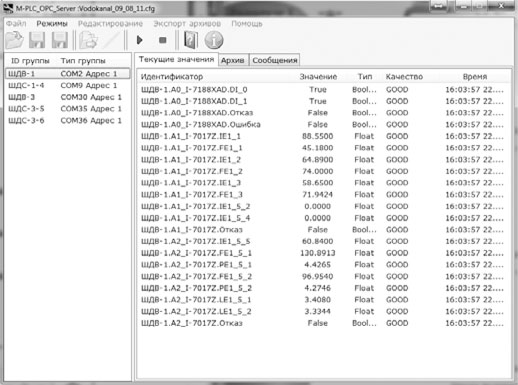Sort by the Идентификатор column header
Screen dimensions: 518x385
tap(172, 77)
